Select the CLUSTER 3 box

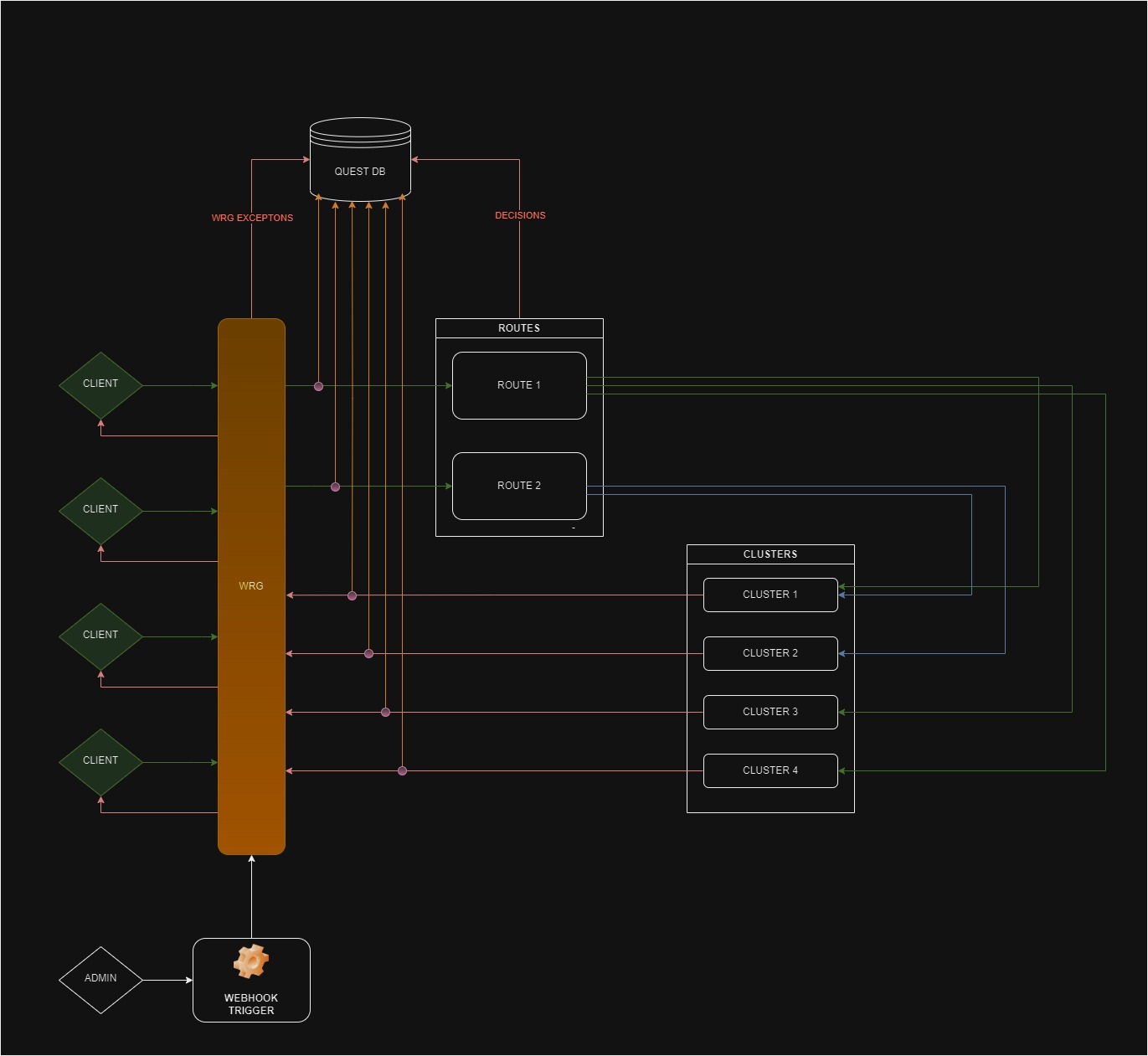pos(770,712)
